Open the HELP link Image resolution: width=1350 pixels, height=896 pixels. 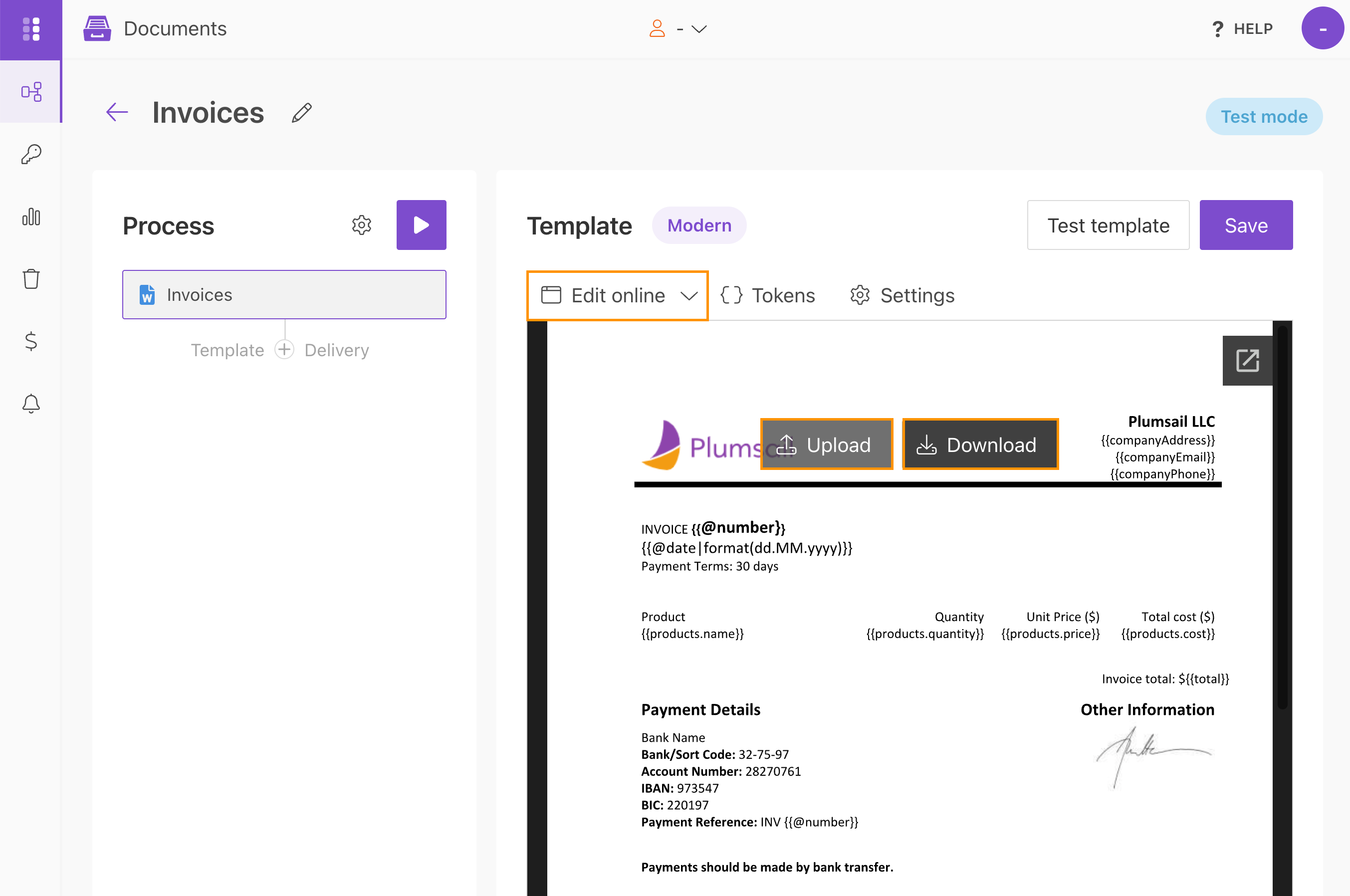[x=1243, y=28]
